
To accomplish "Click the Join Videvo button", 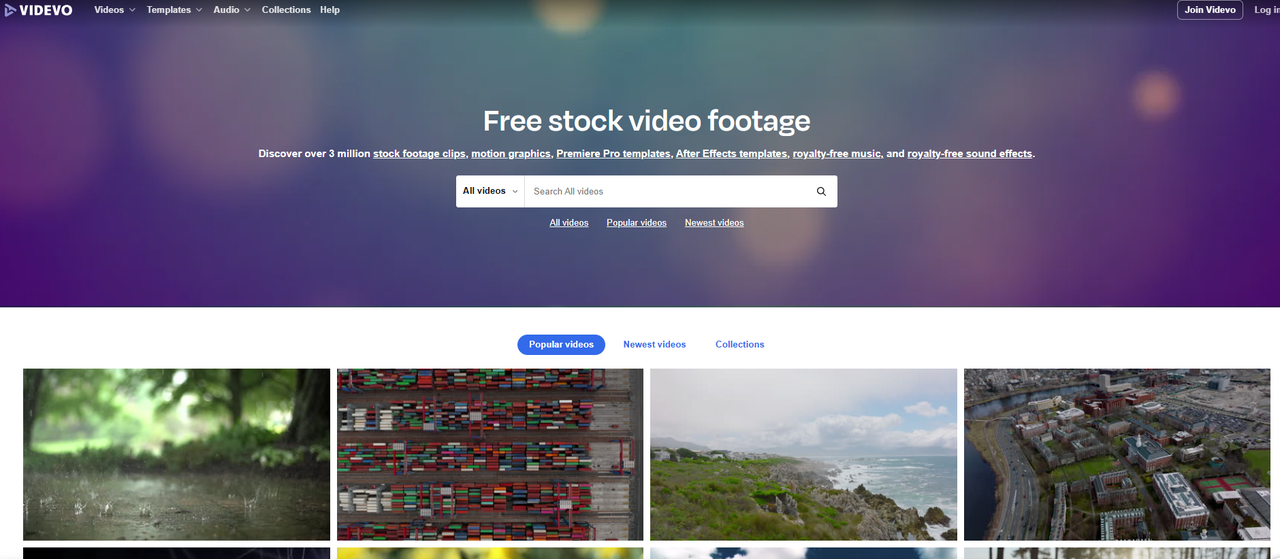I will pyautogui.click(x=1210, y=10).
